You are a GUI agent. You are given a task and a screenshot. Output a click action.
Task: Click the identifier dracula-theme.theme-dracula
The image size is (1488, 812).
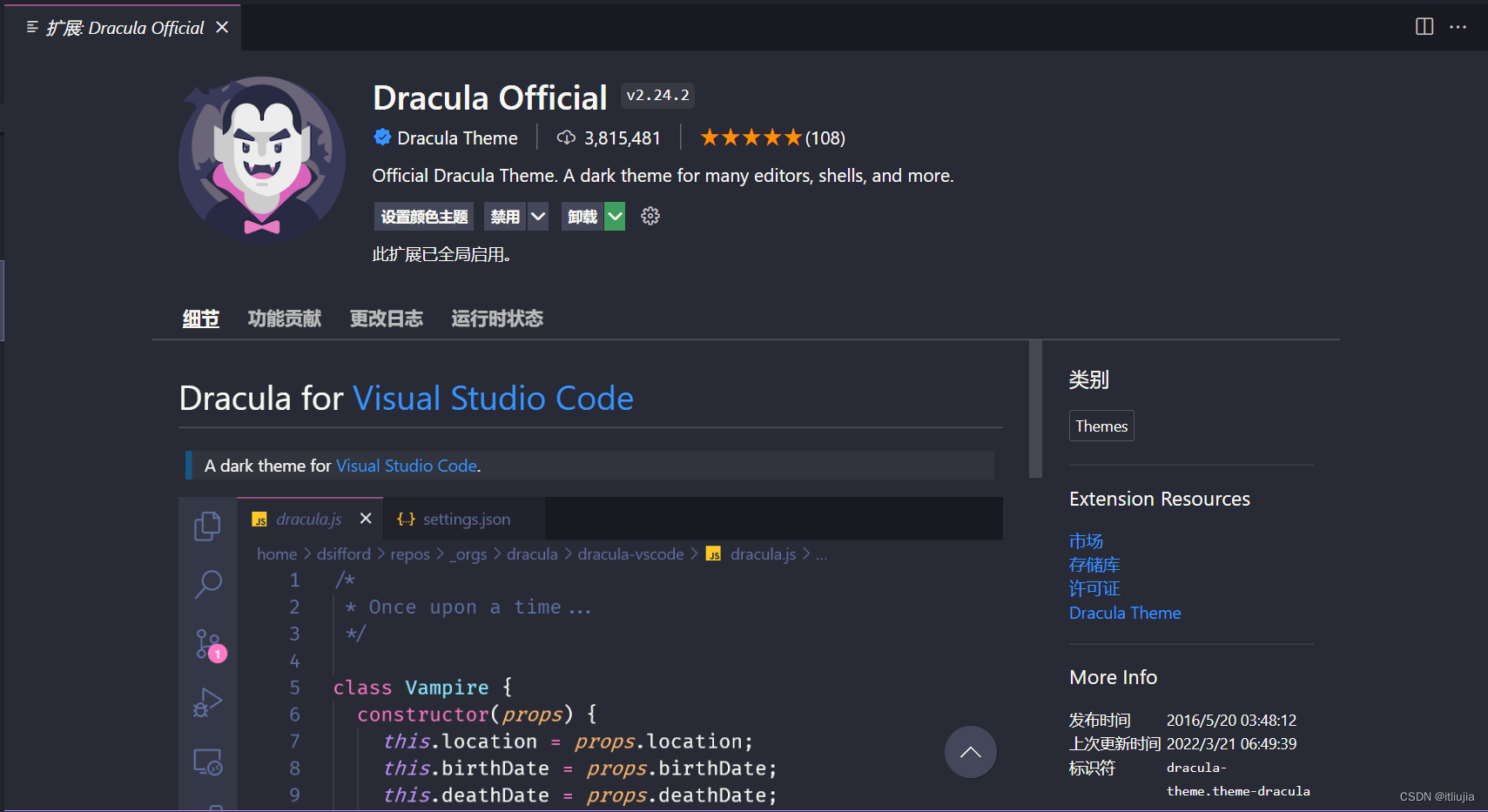[x=1238, y=779]
